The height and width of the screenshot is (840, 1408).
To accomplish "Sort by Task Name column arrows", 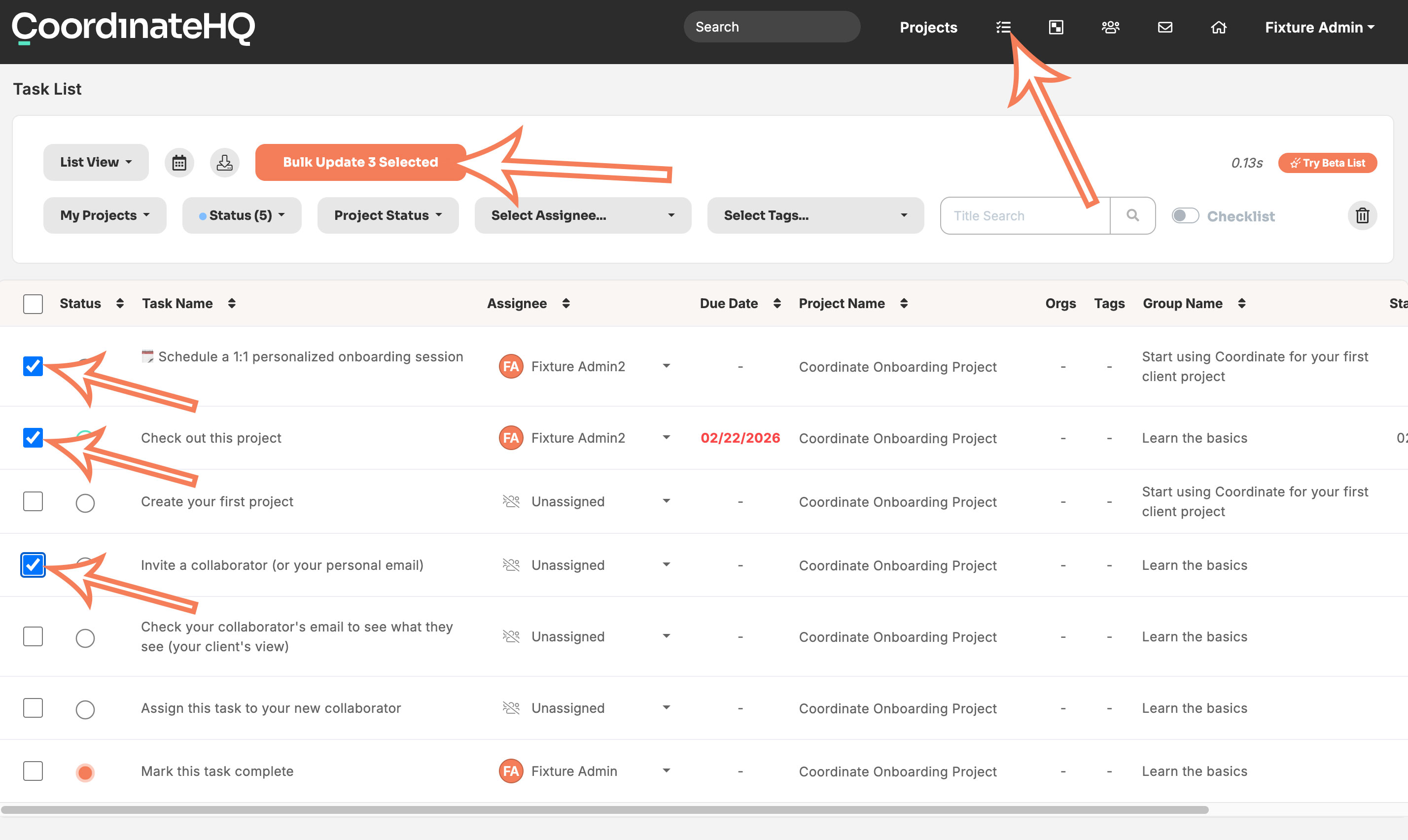I will click(231, 303).
